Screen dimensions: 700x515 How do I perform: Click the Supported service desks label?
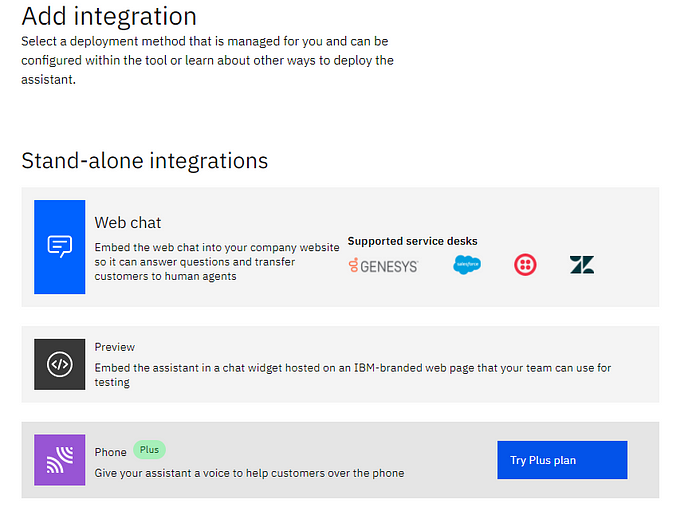tap(412, 241)
